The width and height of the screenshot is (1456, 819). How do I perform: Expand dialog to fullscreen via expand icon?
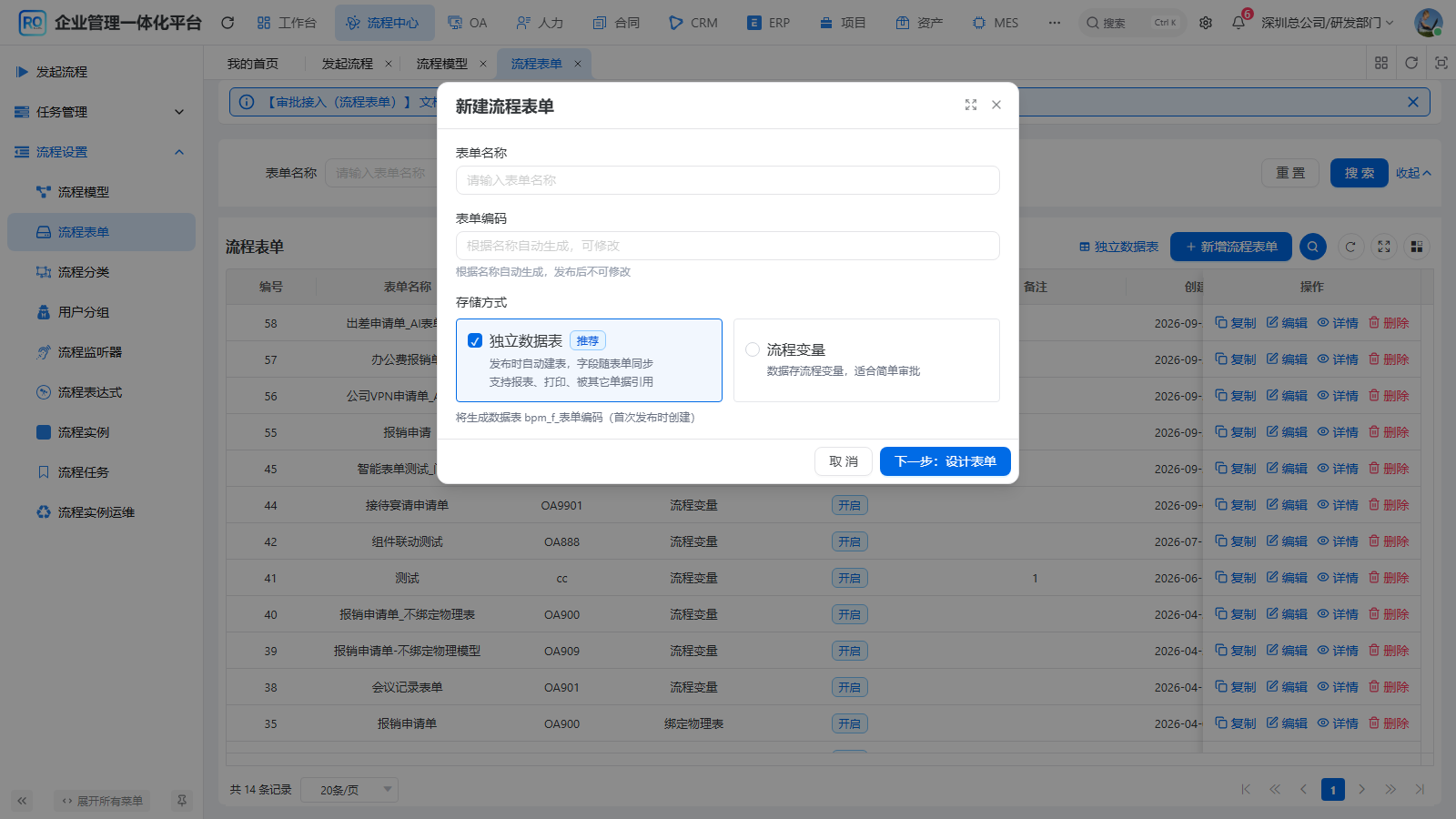click(971, 106)
